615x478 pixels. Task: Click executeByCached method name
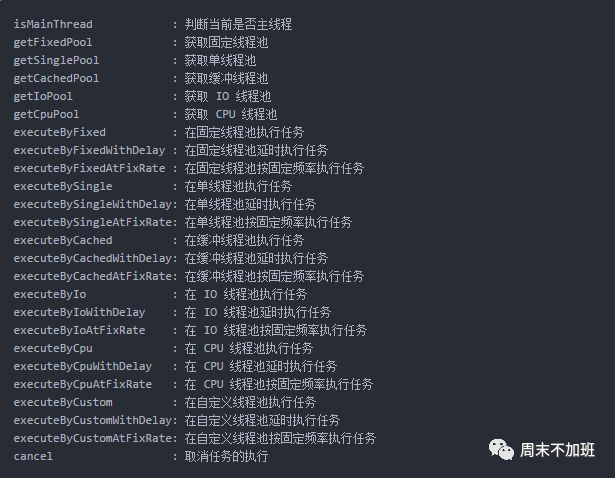point(62,240)
